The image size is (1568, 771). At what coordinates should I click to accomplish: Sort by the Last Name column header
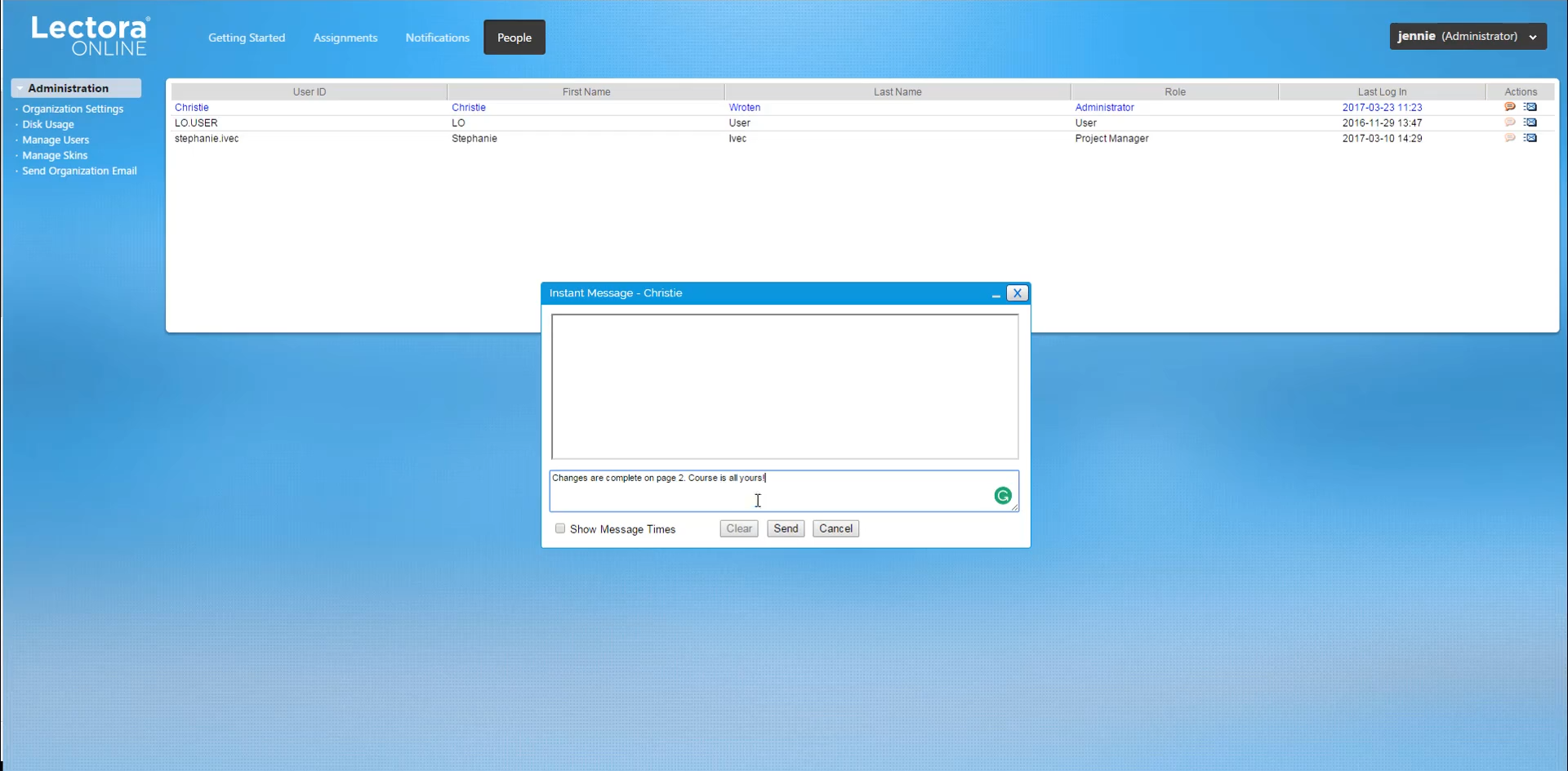[898, 91]
